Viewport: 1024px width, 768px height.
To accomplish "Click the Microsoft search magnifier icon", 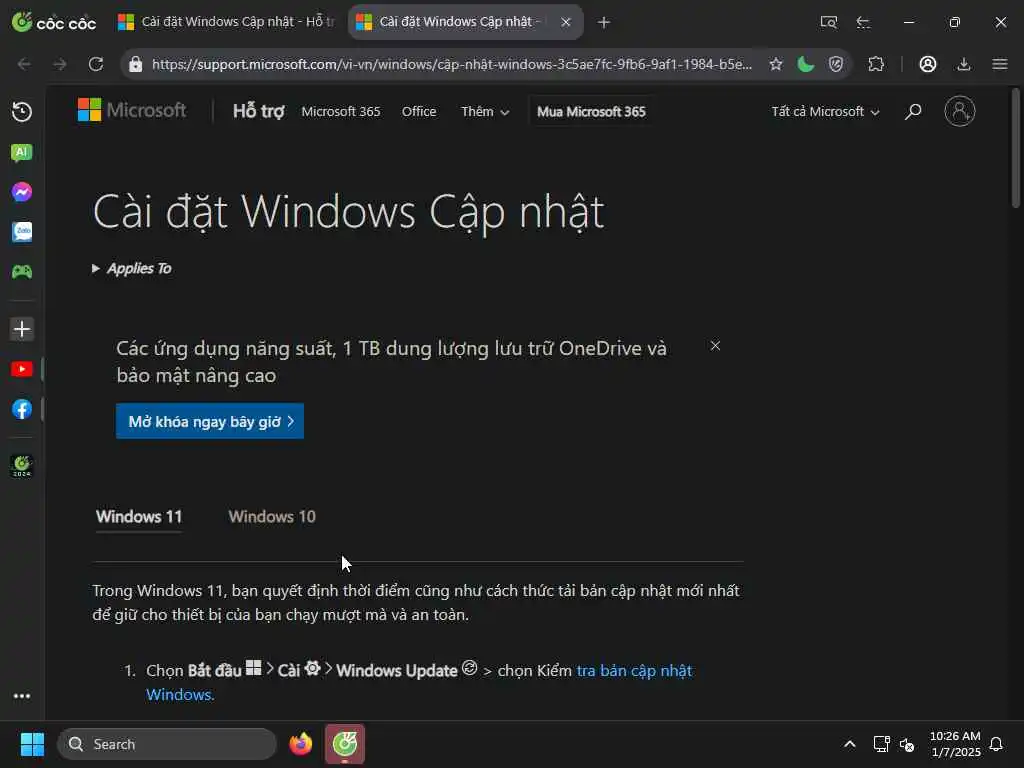I will 913,112.
